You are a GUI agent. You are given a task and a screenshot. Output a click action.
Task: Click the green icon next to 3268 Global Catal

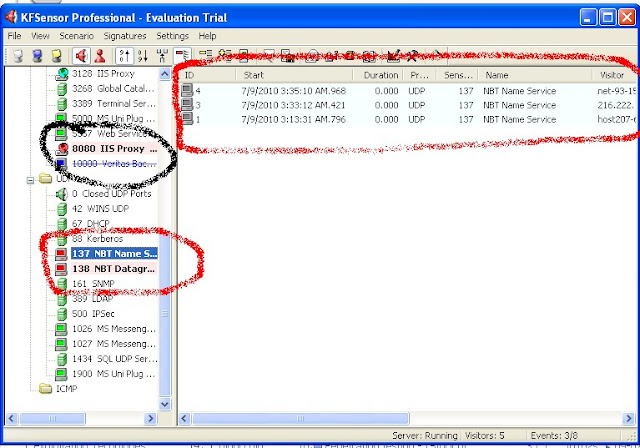tap(62, 89)
